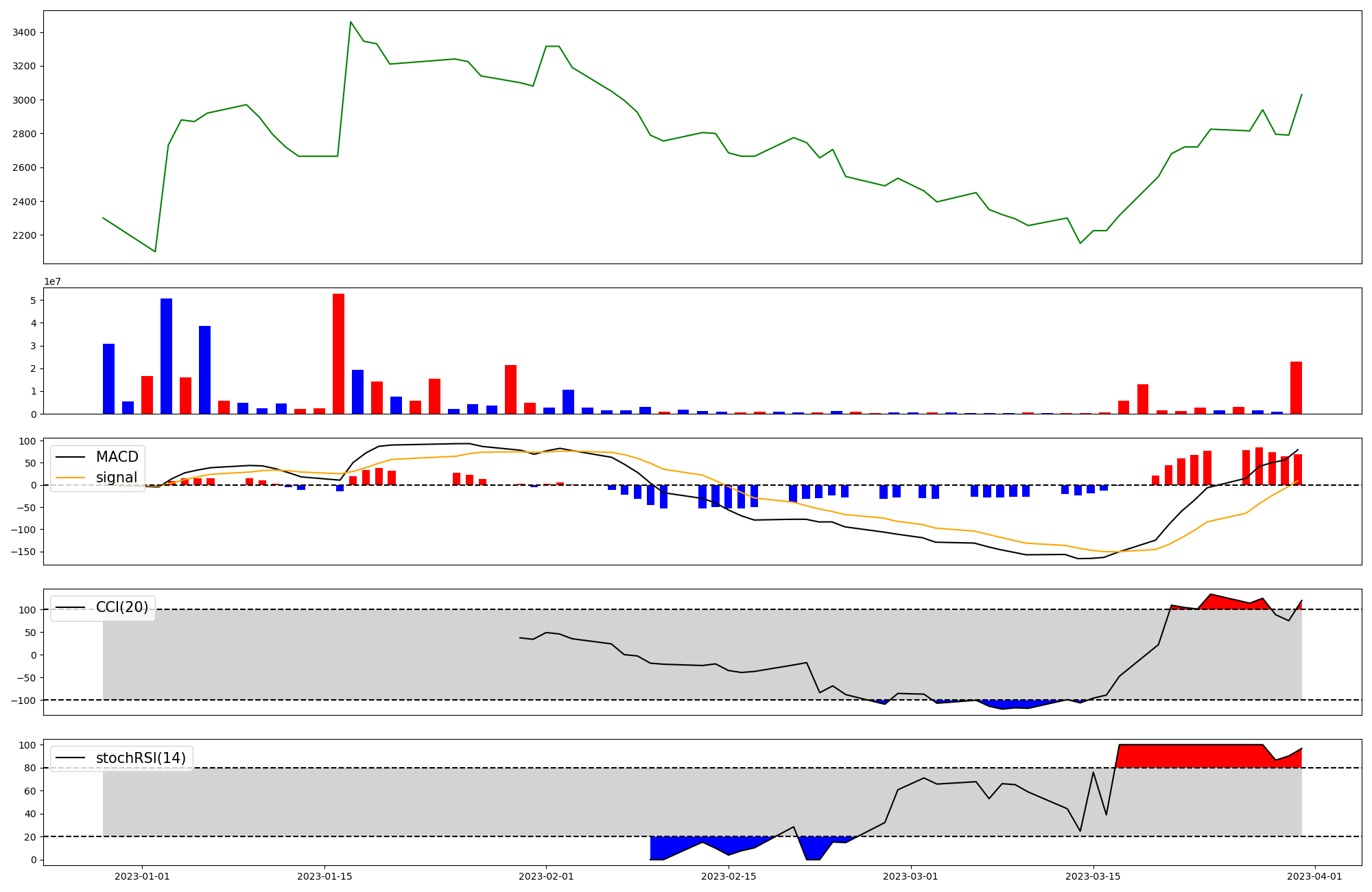Select the CCI(20) legend entry
The width and height of the screenshot is (1372, 892).
coord(121,607)
